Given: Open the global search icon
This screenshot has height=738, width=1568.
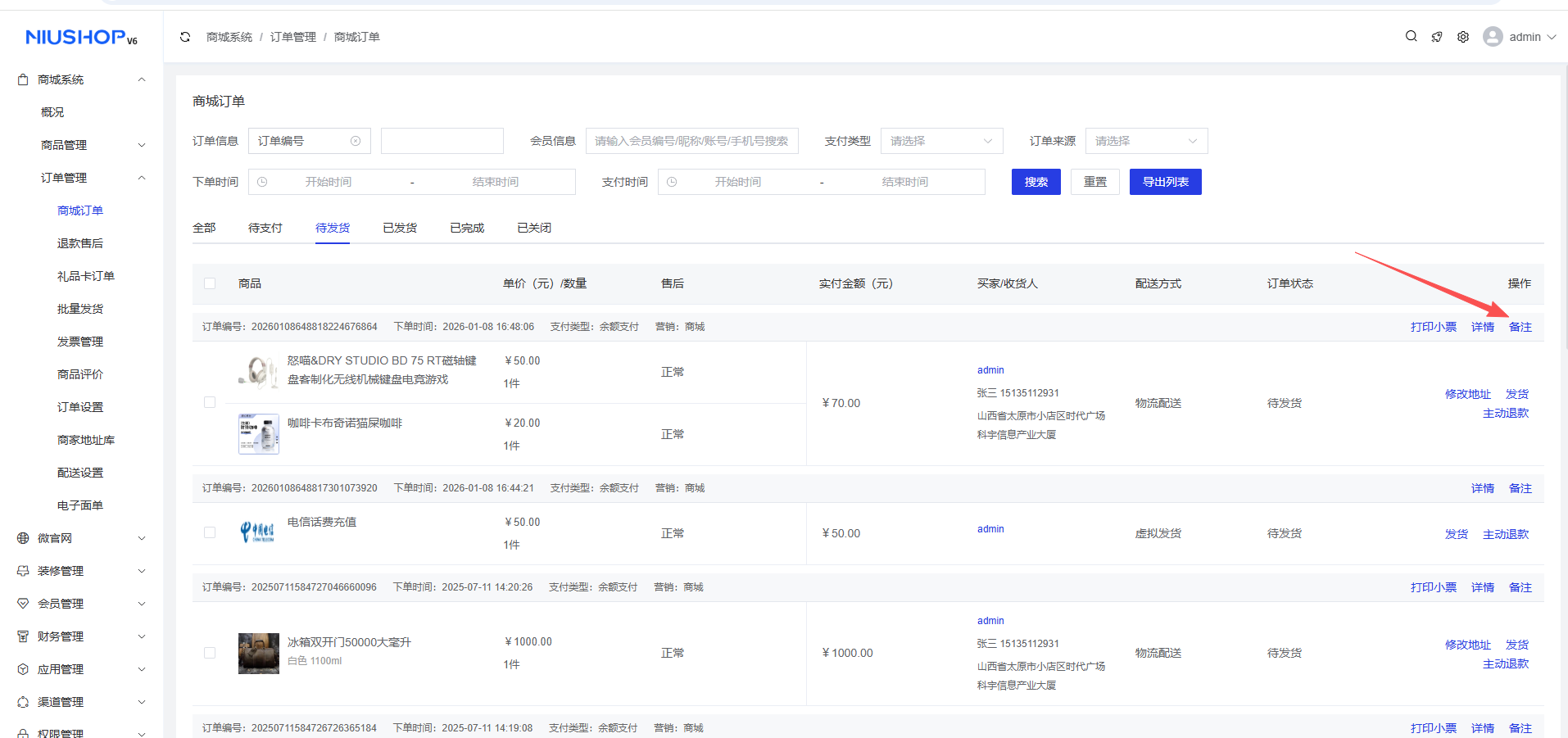Looking at the screenshot, I should coord(1411,37).
